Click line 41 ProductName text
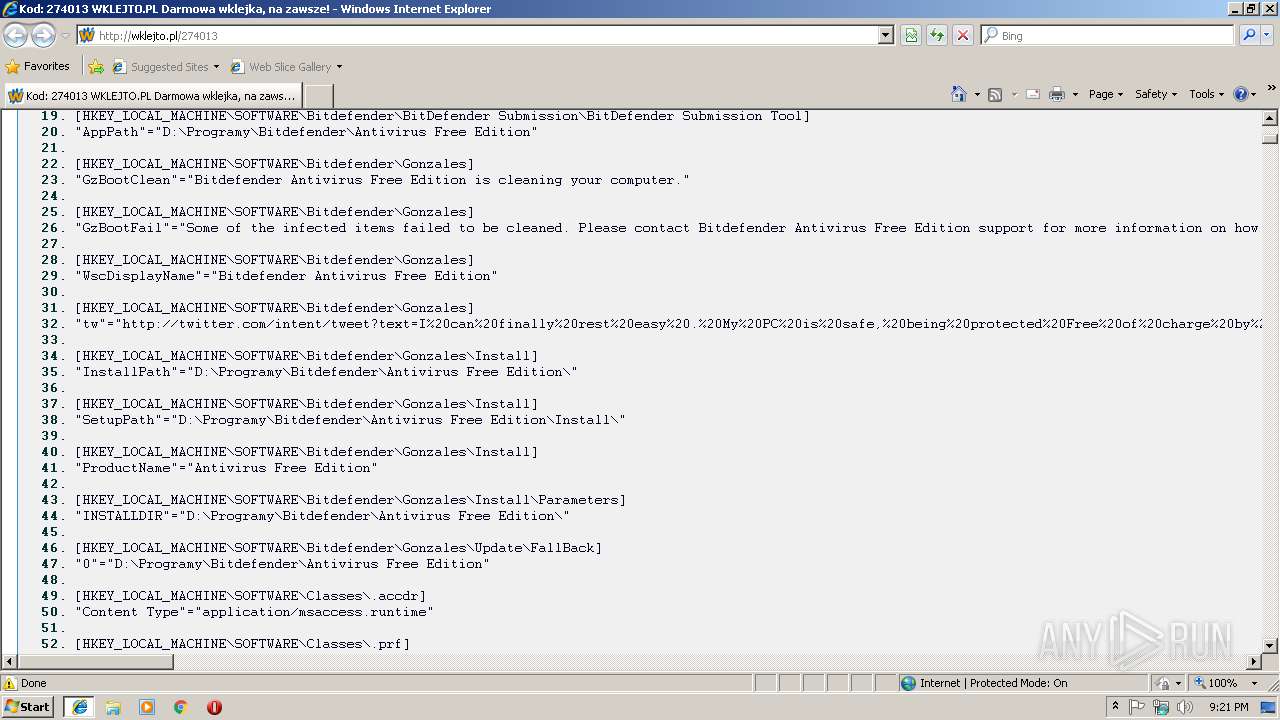Screen dimensions: 1280x720 pyautogui.click(x=226, y=468)
